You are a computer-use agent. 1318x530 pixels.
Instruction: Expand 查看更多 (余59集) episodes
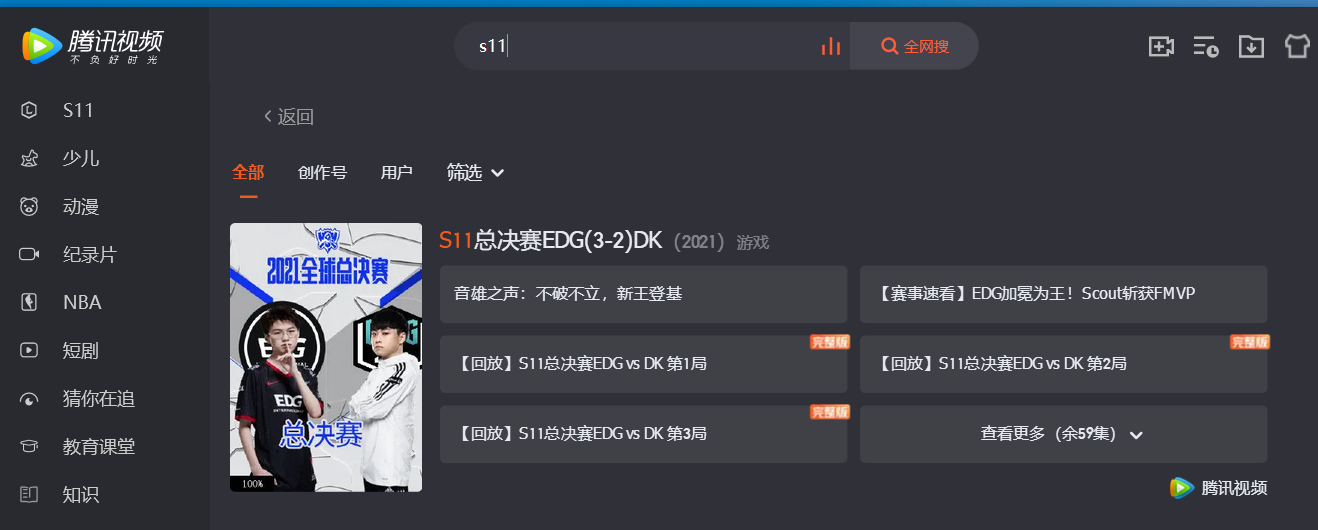point(1063,434)
